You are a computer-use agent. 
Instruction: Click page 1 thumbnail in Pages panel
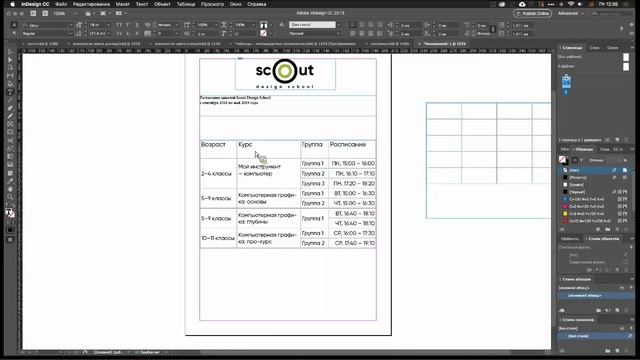point(567,82)
